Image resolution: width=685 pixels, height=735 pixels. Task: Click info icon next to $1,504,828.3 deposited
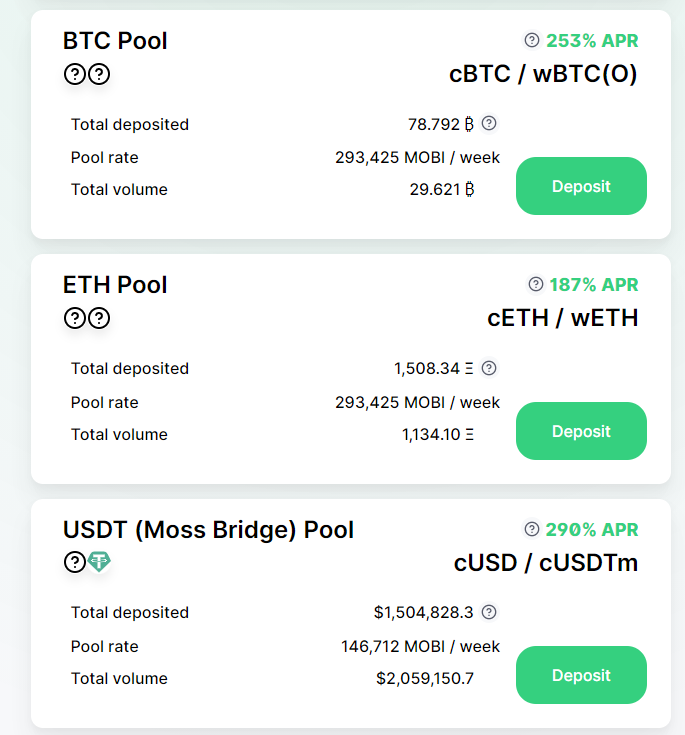(x=489, y=612)
